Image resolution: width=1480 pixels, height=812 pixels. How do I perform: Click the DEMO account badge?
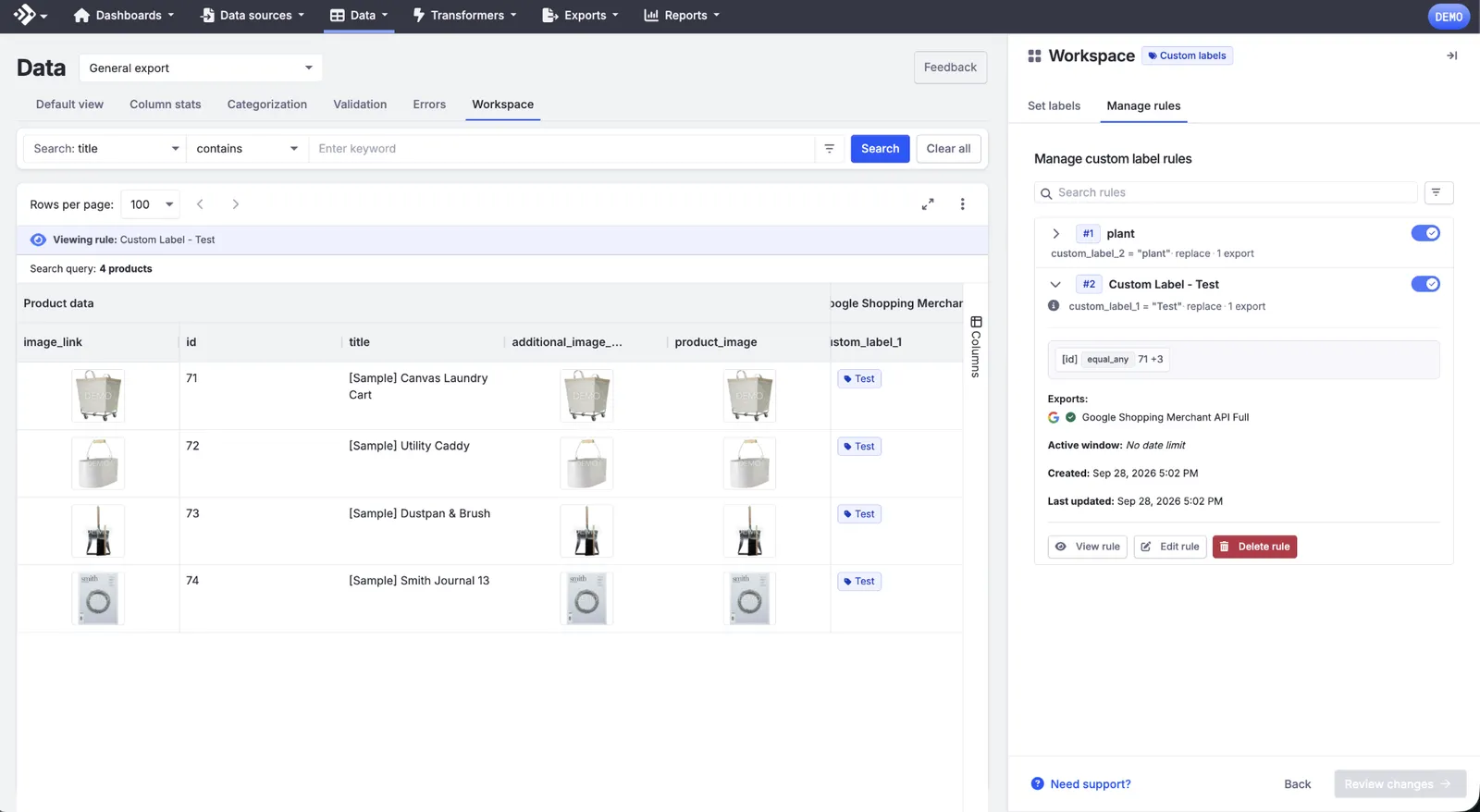[x=1449, y=17]
